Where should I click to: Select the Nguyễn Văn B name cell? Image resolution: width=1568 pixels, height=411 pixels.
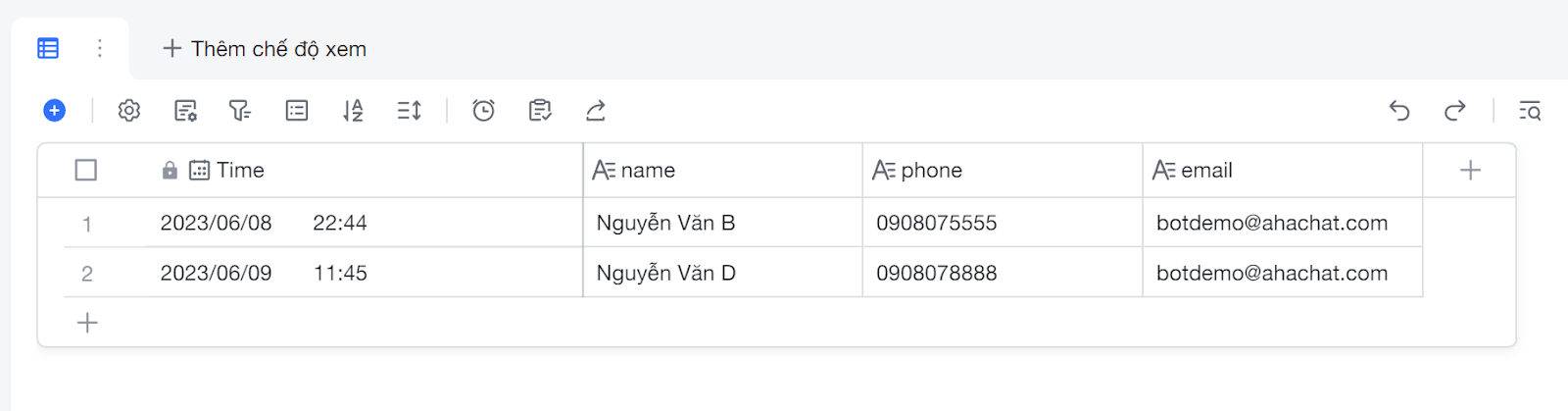click(x=722, y=223)
